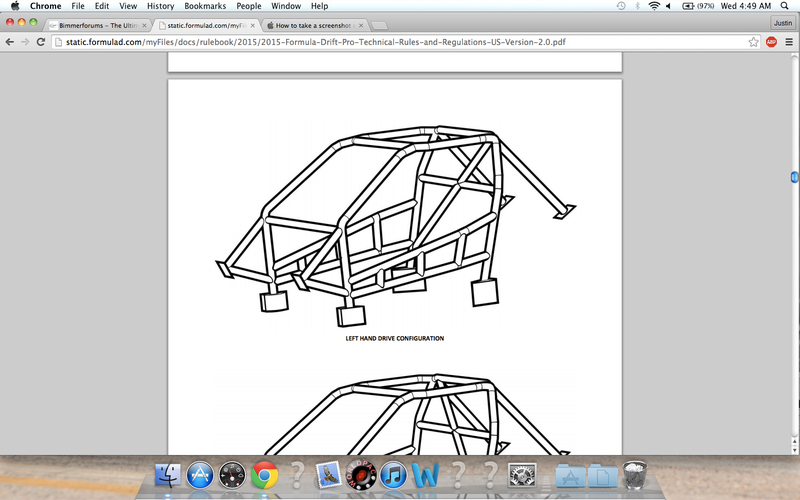The height and width of the screenshot is (500, 800).
Task: Open the 'How to take a screenshot' tab
Action: point(313,26)
